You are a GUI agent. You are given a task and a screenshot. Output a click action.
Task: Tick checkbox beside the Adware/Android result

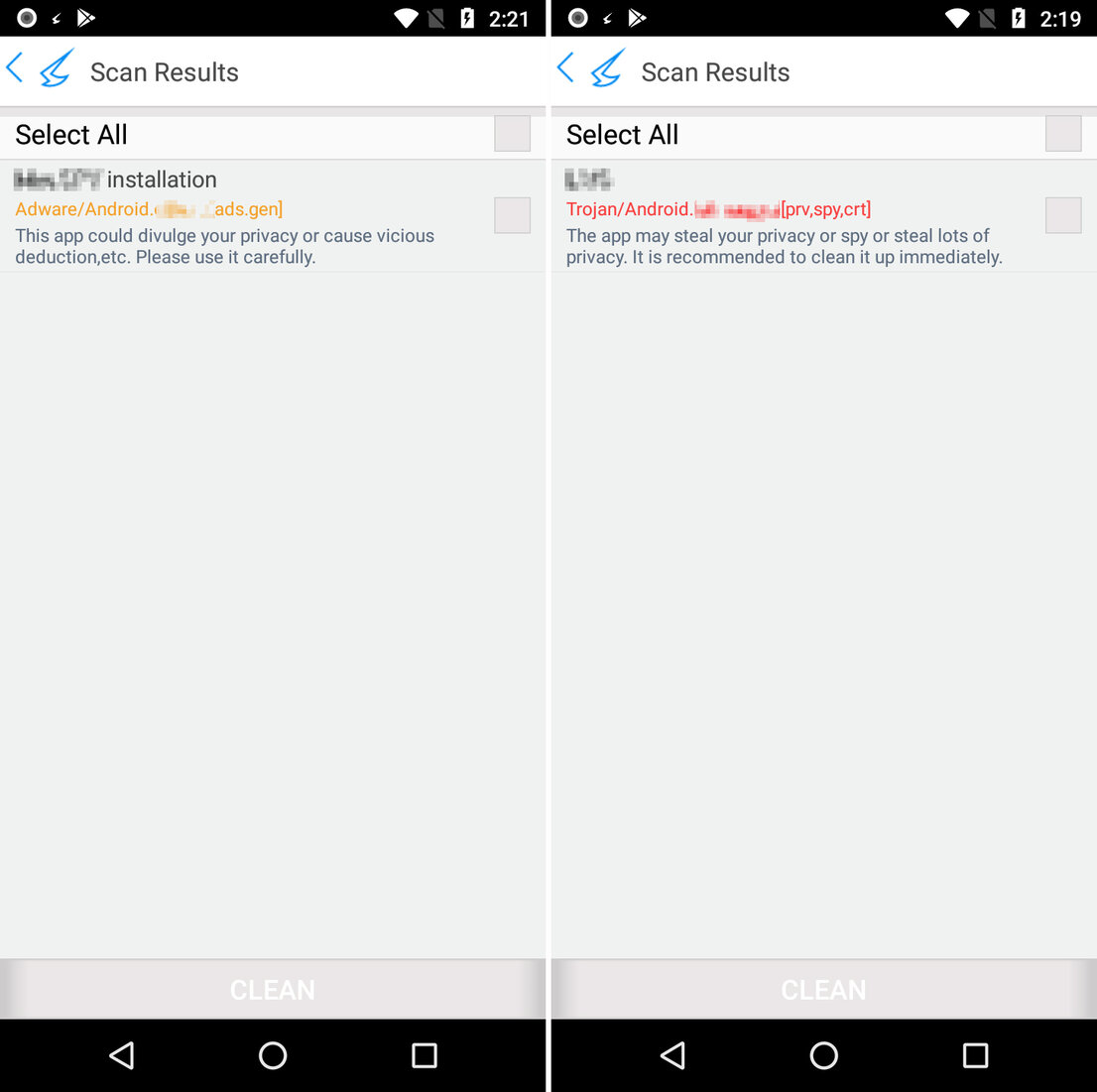pos(512,215)
